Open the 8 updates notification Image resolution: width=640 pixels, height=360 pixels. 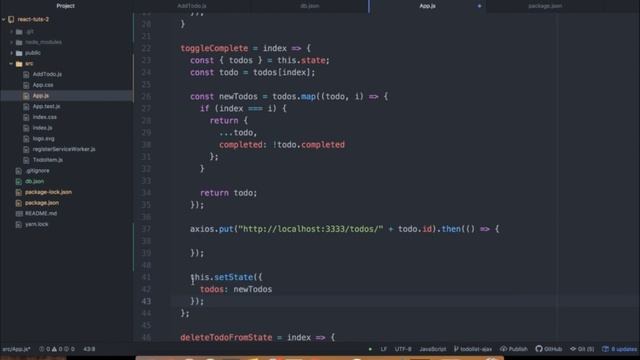click(619, 349)
